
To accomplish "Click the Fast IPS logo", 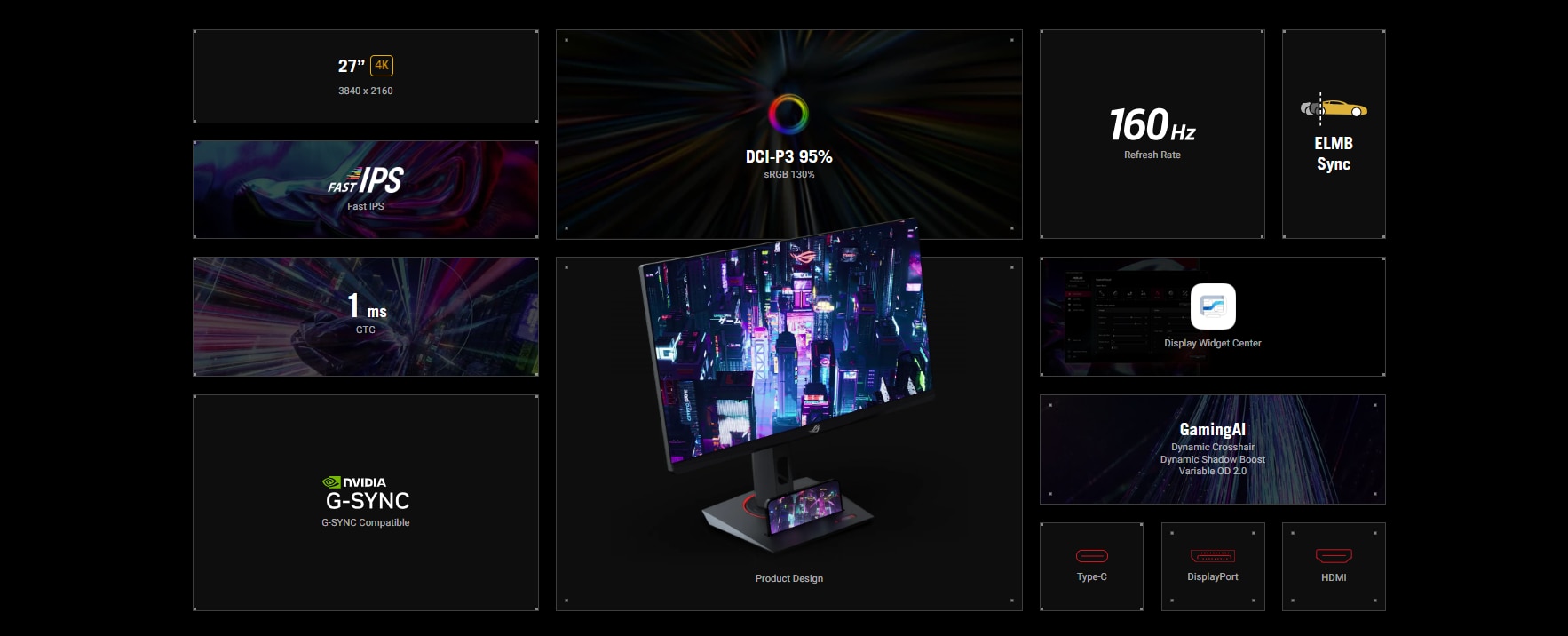I will (x=366, y=181).
